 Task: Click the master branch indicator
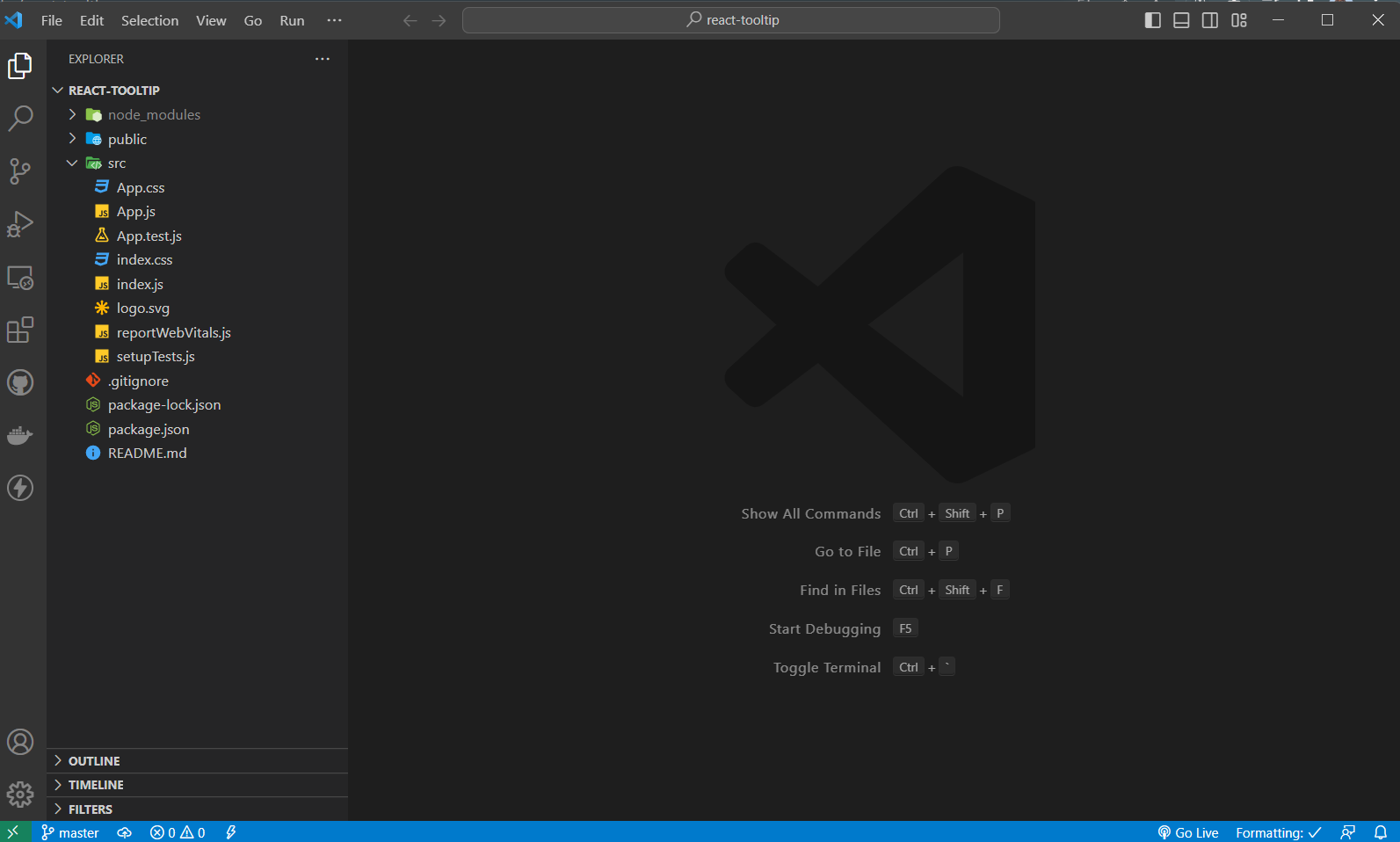70,832
